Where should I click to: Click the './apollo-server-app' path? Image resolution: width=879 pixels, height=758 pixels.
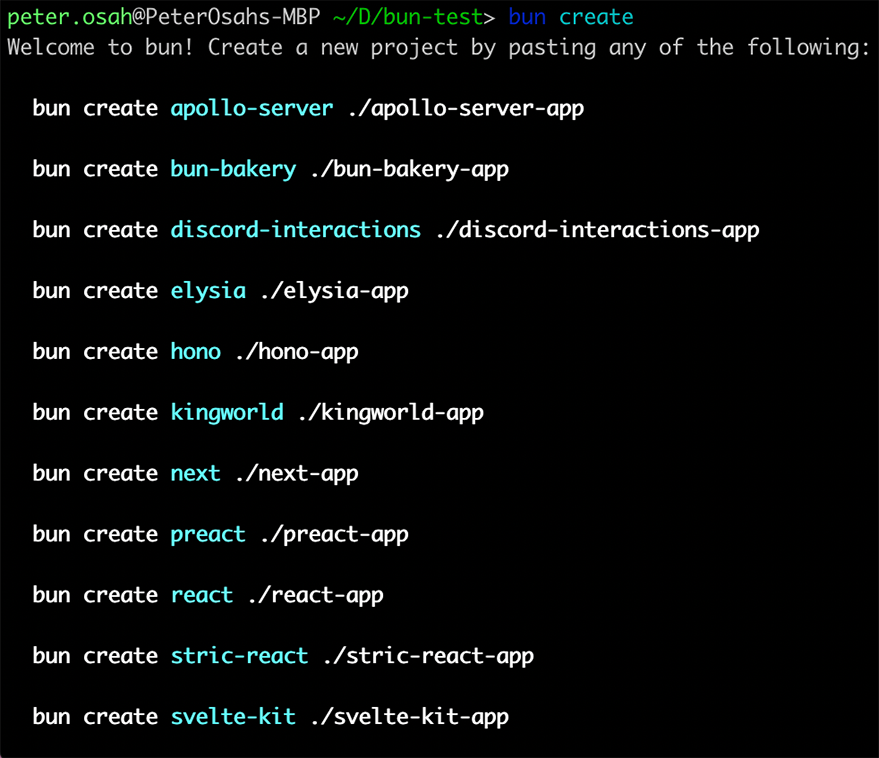[x=466, y=109]
